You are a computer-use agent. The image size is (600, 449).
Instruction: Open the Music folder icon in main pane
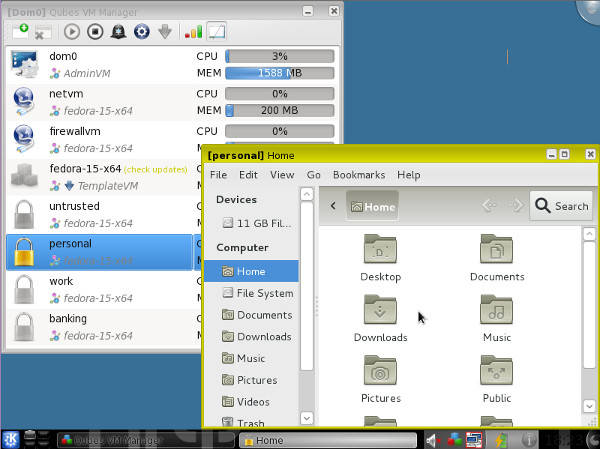click(x=496, y=309)
